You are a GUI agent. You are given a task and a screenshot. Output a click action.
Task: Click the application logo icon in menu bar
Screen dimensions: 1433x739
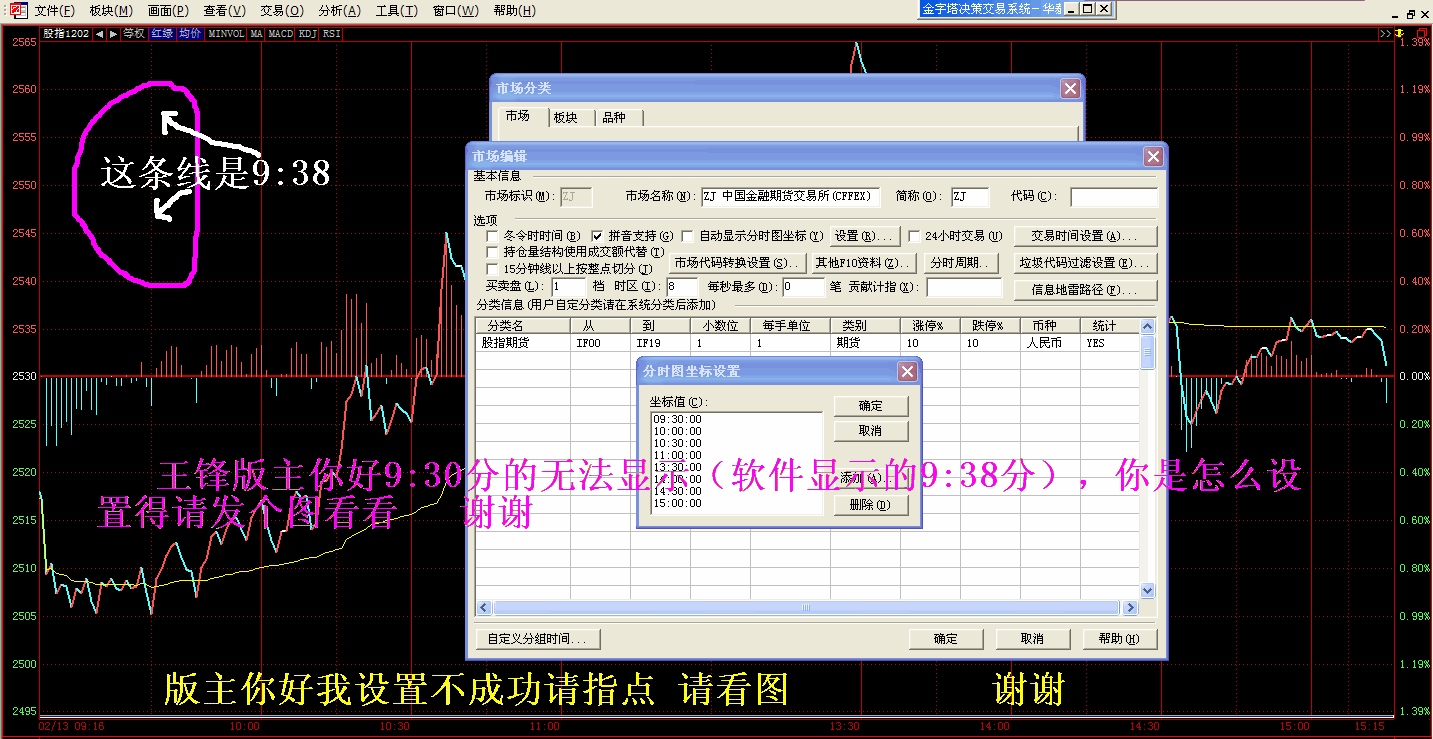click(x=18, y=10)
